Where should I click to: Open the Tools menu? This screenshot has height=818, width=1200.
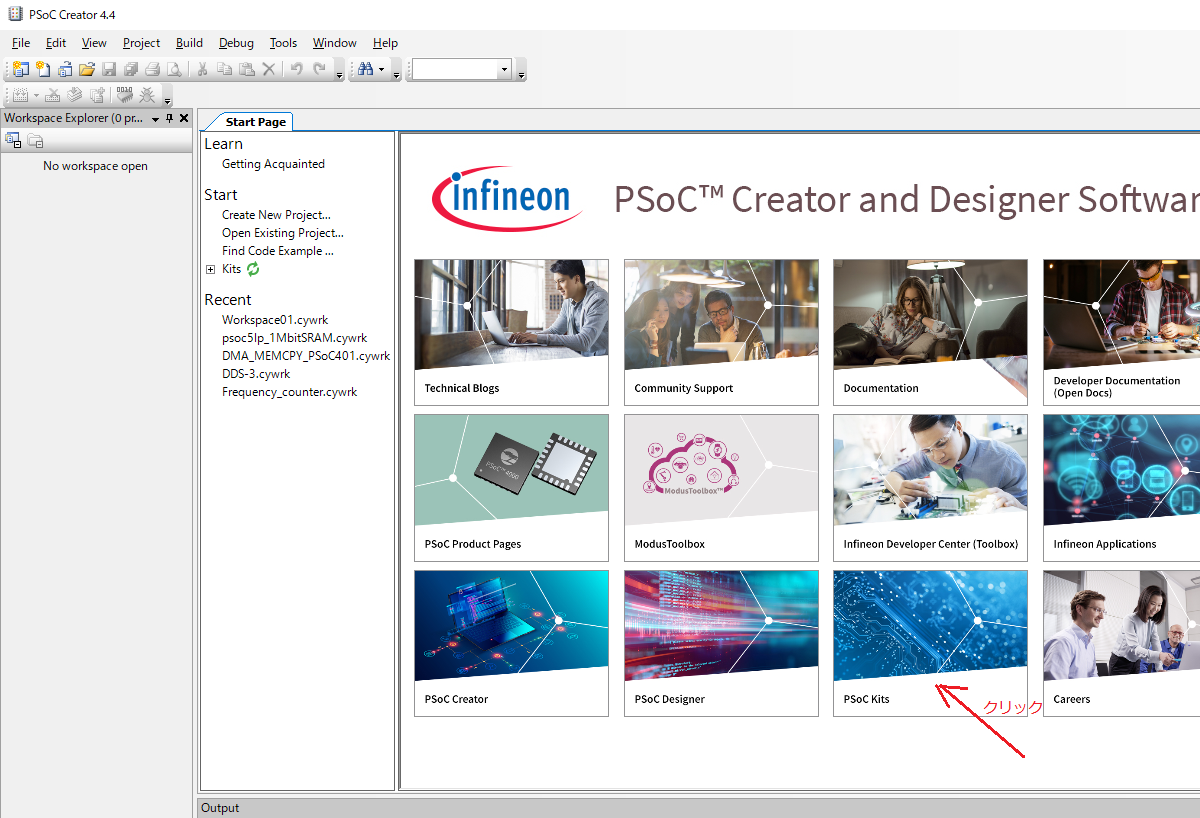coord(283,43)
